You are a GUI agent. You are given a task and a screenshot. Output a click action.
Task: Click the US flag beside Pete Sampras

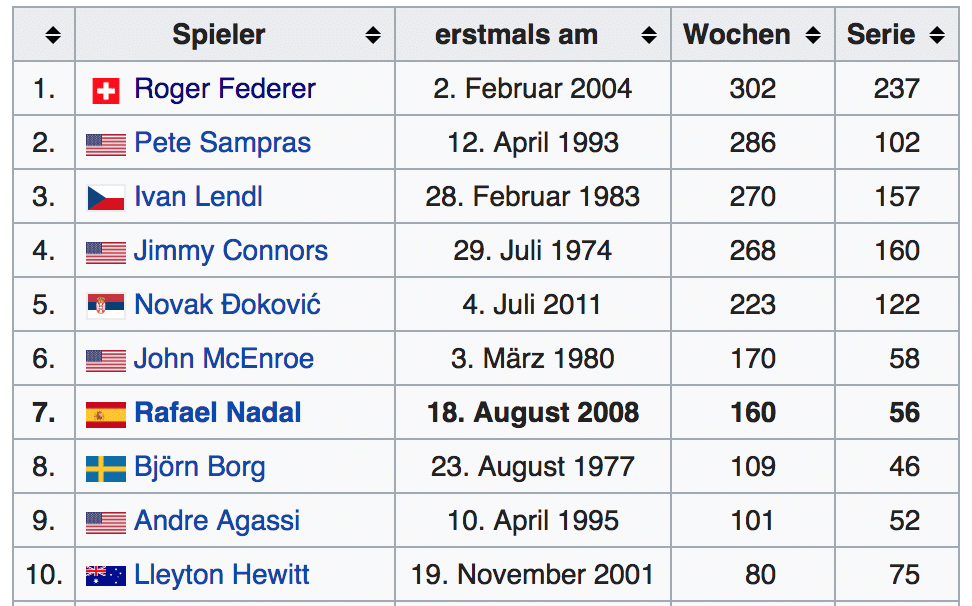click(105, 145)
